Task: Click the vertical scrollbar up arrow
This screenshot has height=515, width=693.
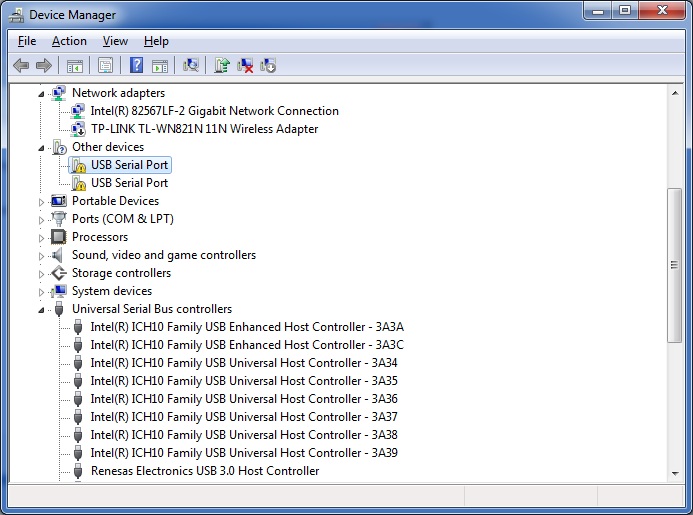Action: pos(675,93)
